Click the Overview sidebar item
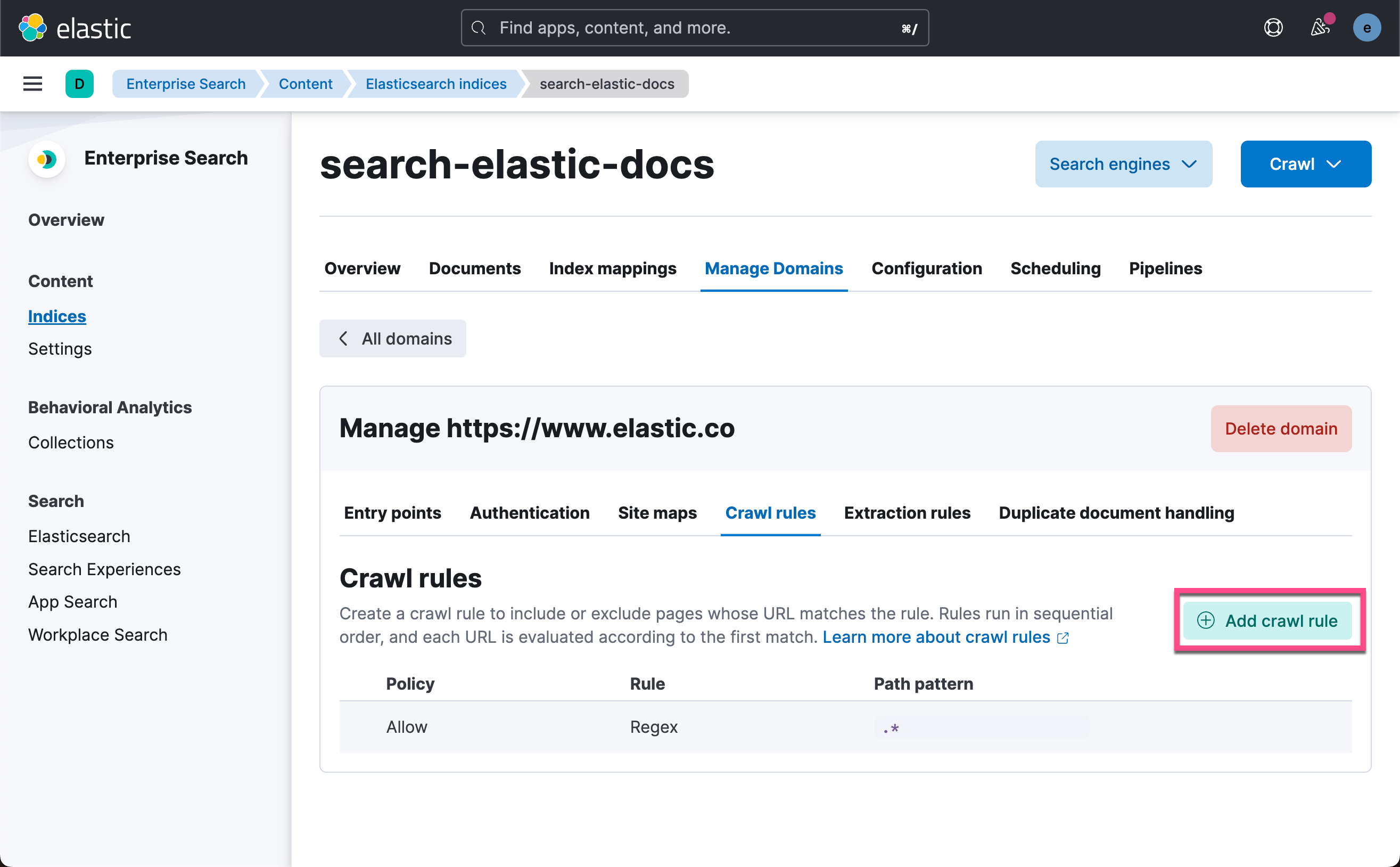This screenshot has height=867, width=1400. (x=66, y=219)
